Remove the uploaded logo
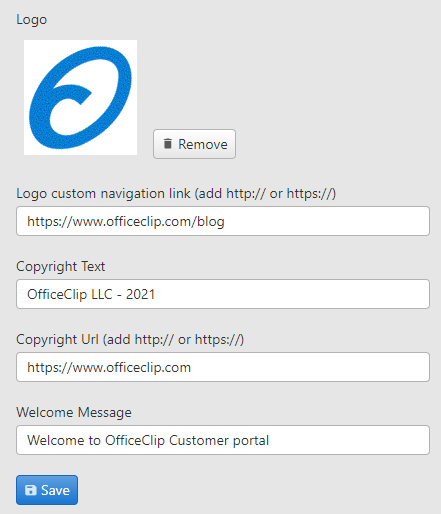 194,144
